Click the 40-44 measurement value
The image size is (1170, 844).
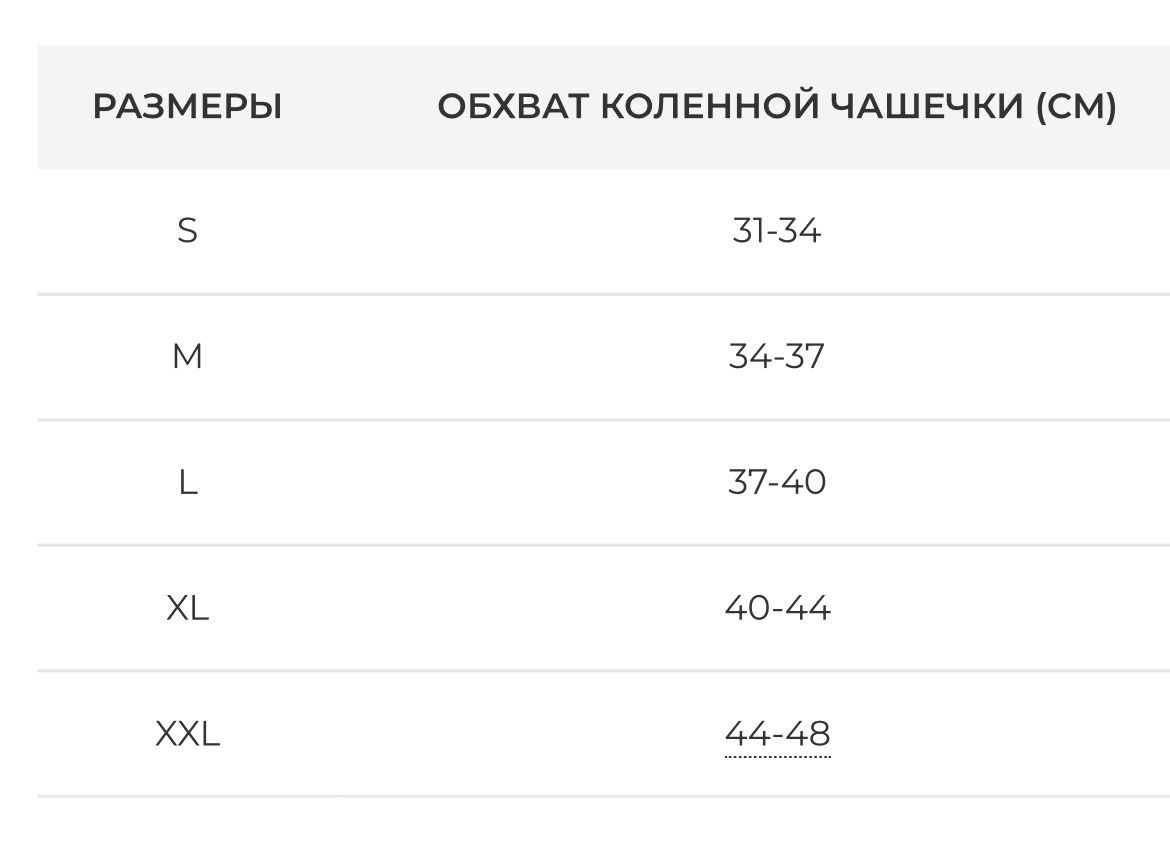(776, 608)
